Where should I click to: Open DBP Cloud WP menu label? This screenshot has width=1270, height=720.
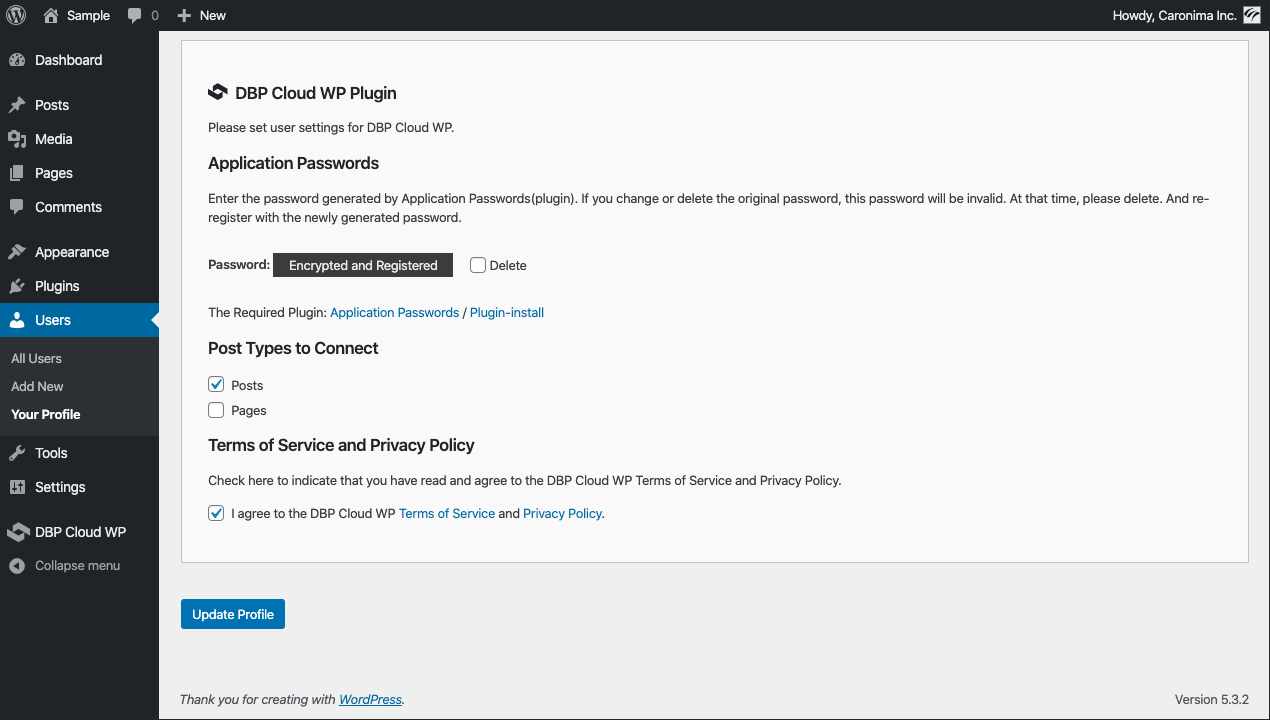(x=80, y=532)
